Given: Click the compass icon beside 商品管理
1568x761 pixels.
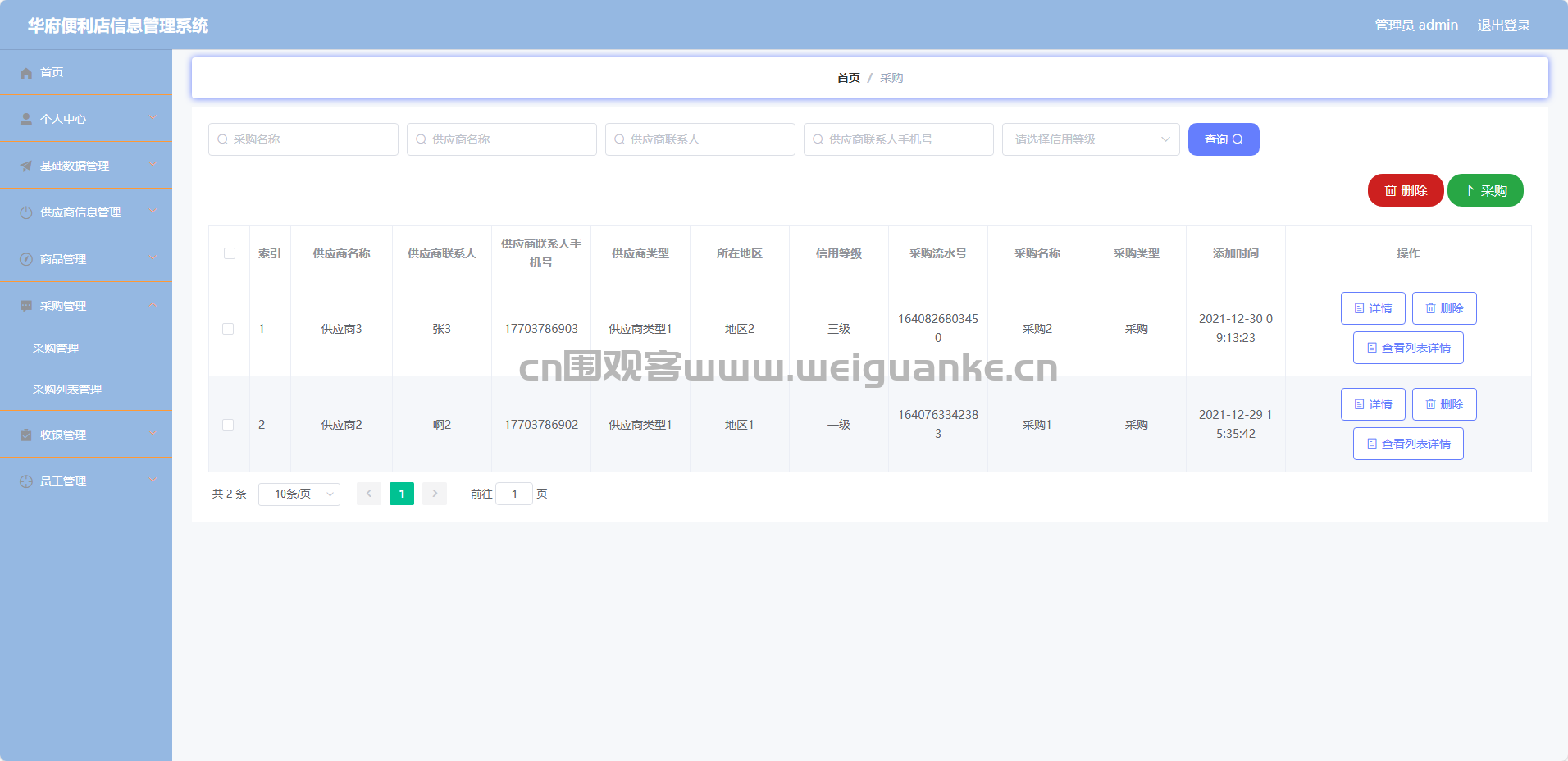Looking at the screenshot, I should pyautogui.click(x=26, y=260).
